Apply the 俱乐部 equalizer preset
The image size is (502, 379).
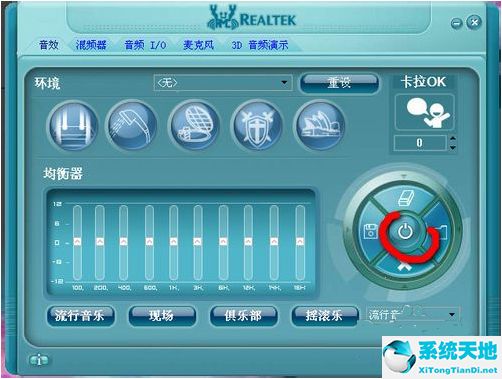click(x=243, y=315)
